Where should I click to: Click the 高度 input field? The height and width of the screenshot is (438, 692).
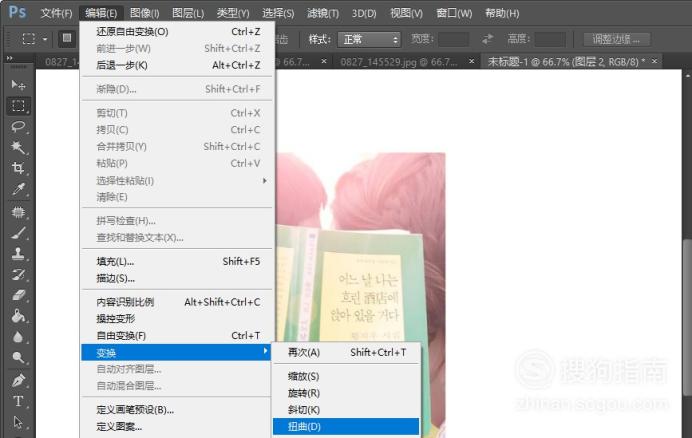550,39
